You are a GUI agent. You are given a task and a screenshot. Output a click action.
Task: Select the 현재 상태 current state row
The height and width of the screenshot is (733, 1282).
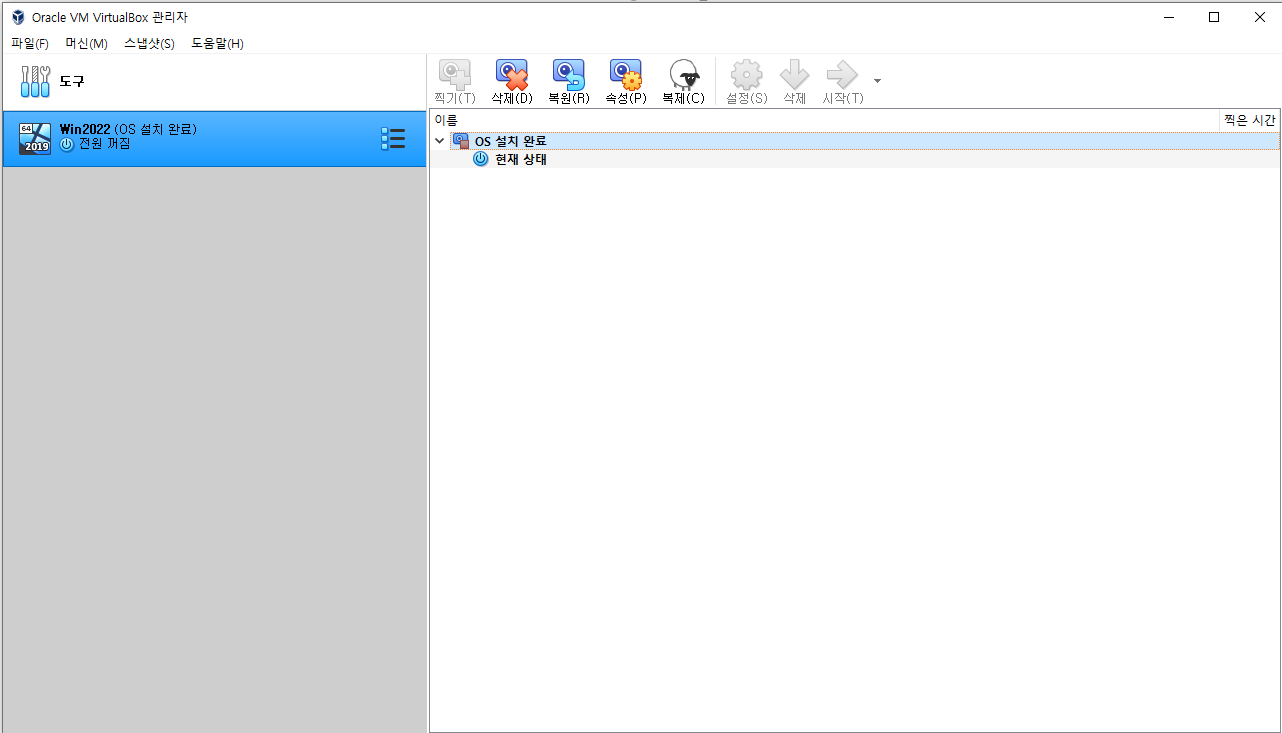click(x=855, y=159)
